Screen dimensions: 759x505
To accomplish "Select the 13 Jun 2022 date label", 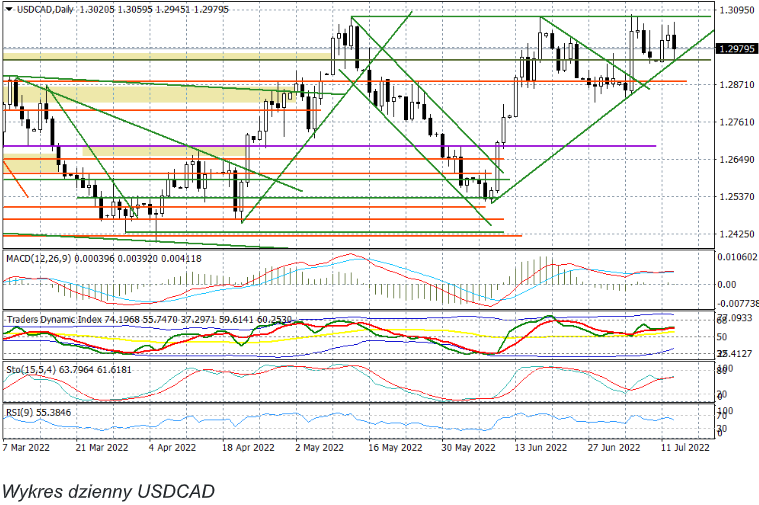I will (540, 449).
